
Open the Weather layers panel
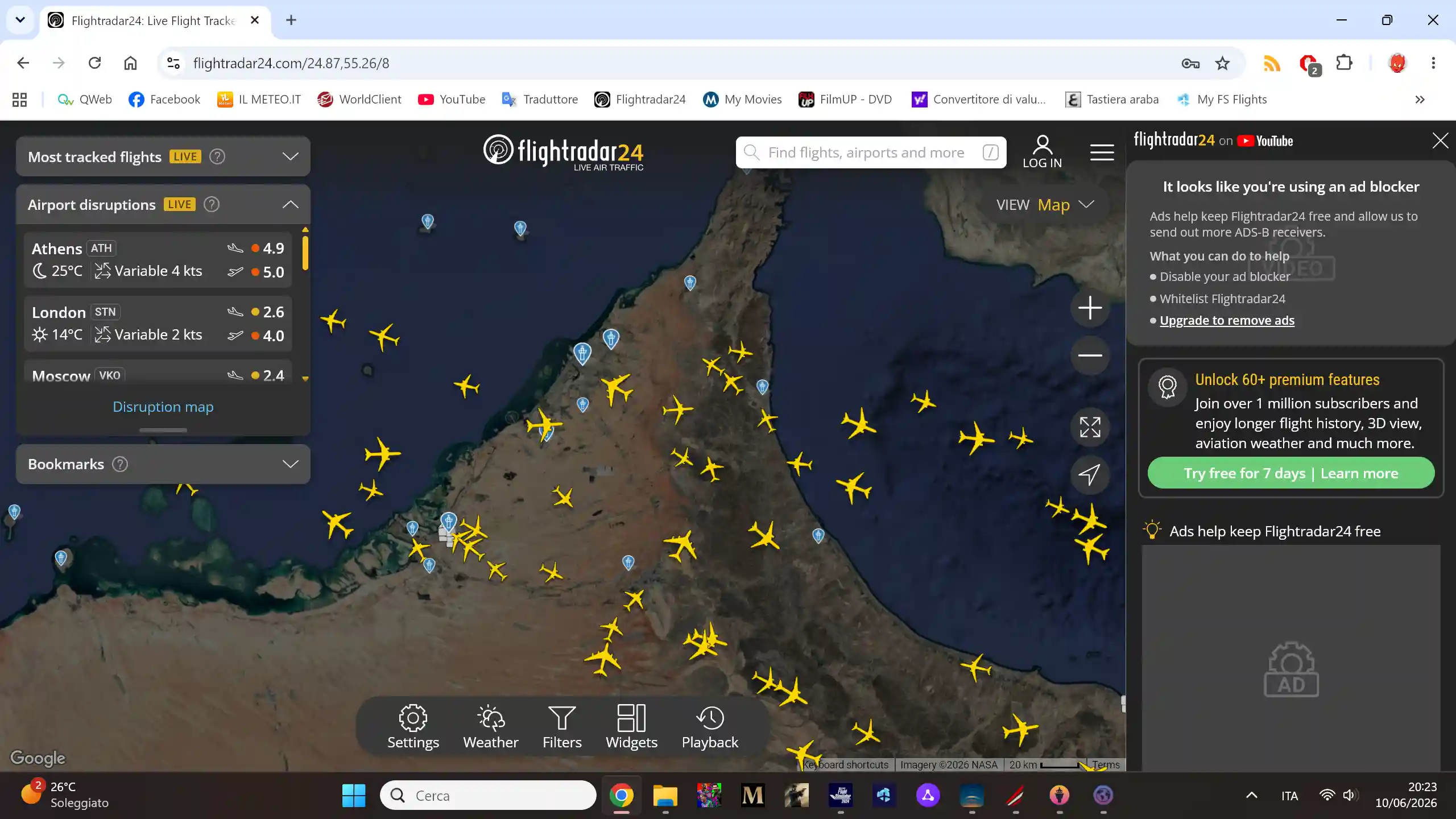point(490,727)
